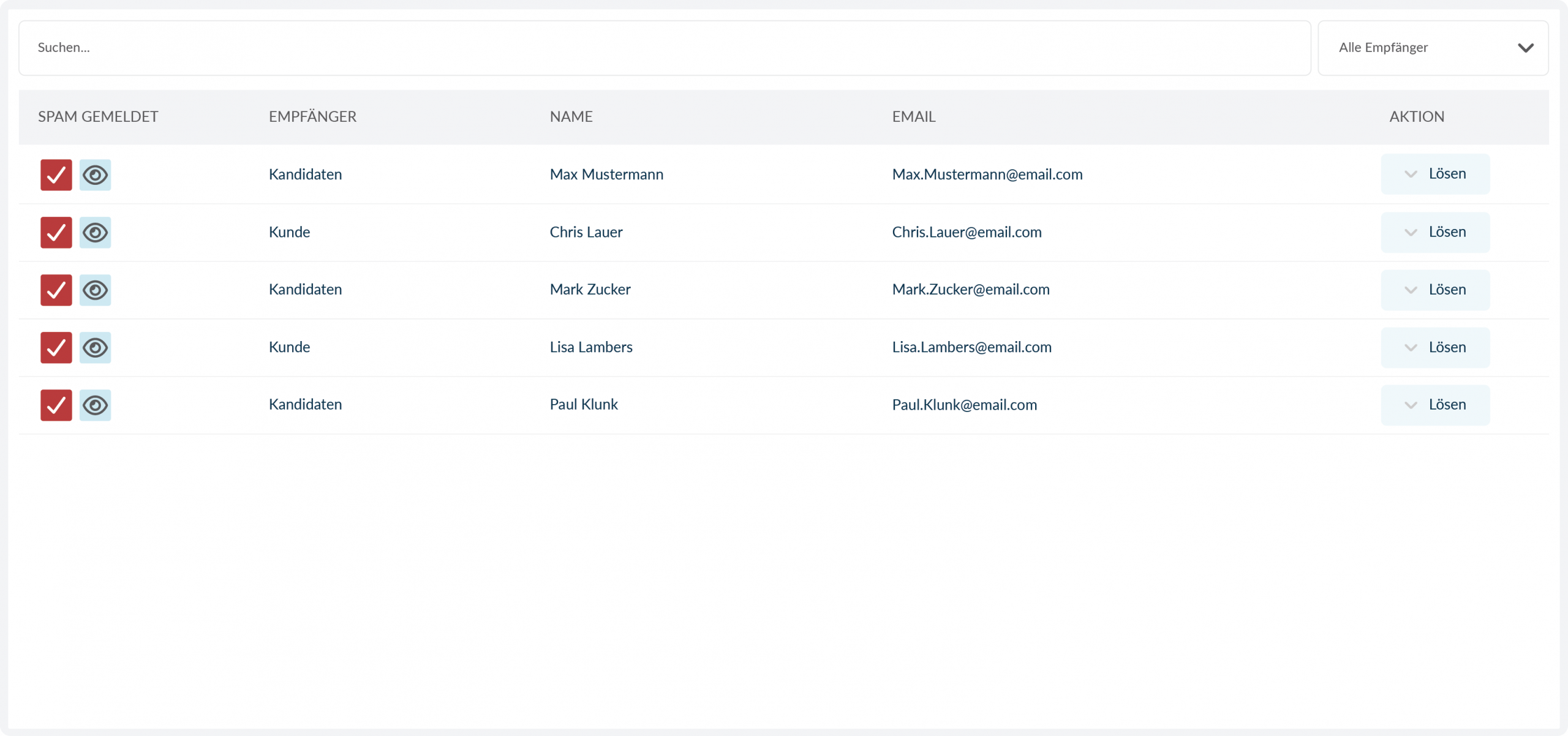Expand Lösen action for Max Mustermann

(1434, 174)
